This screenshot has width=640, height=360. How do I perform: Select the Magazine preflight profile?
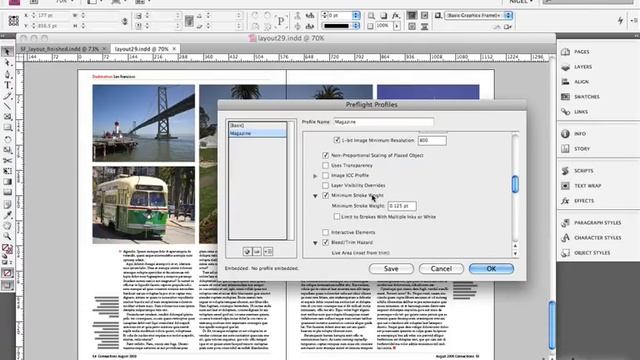[257, 133]
